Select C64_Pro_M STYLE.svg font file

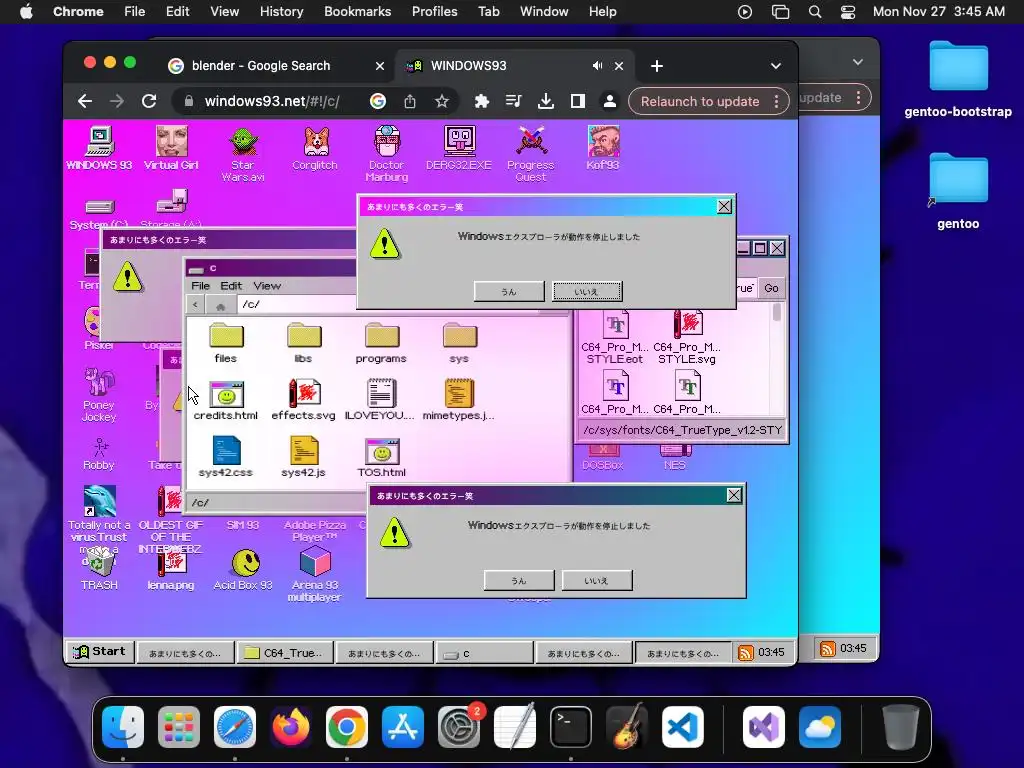tap(687, 338)
